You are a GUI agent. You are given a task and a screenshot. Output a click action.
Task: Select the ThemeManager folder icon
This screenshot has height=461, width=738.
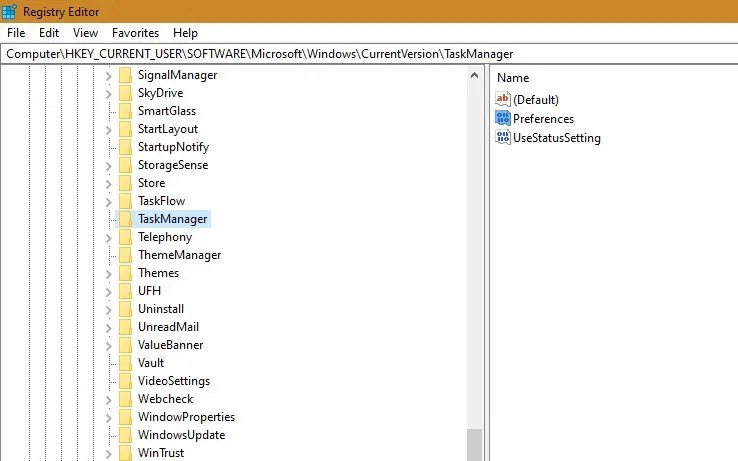point(125,255)
